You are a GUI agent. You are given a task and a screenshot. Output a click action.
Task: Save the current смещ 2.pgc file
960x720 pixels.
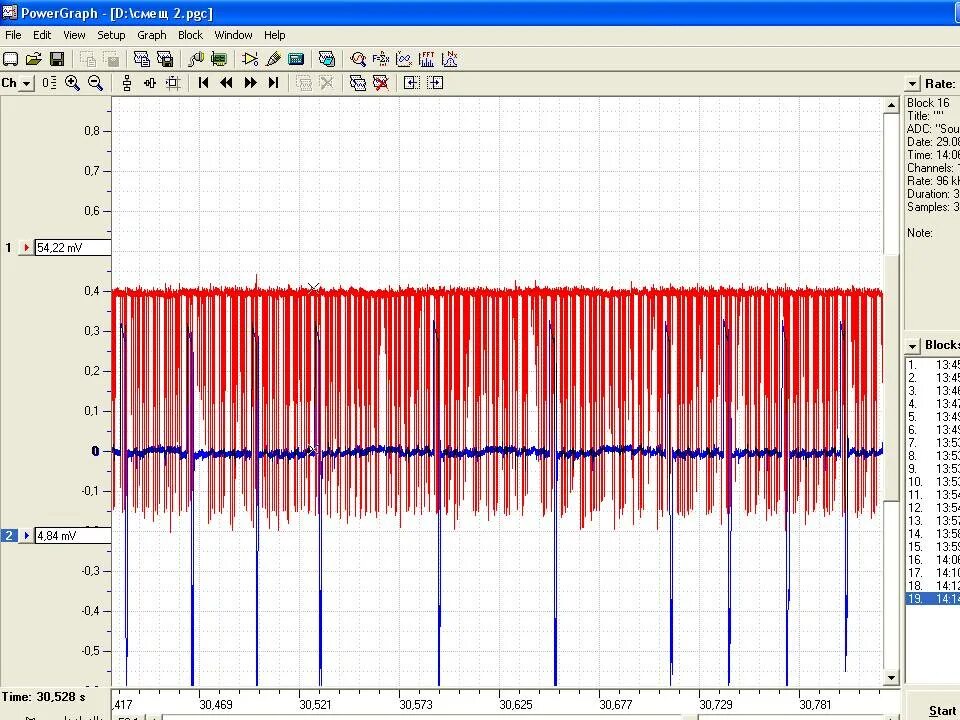tap(57, 58)
